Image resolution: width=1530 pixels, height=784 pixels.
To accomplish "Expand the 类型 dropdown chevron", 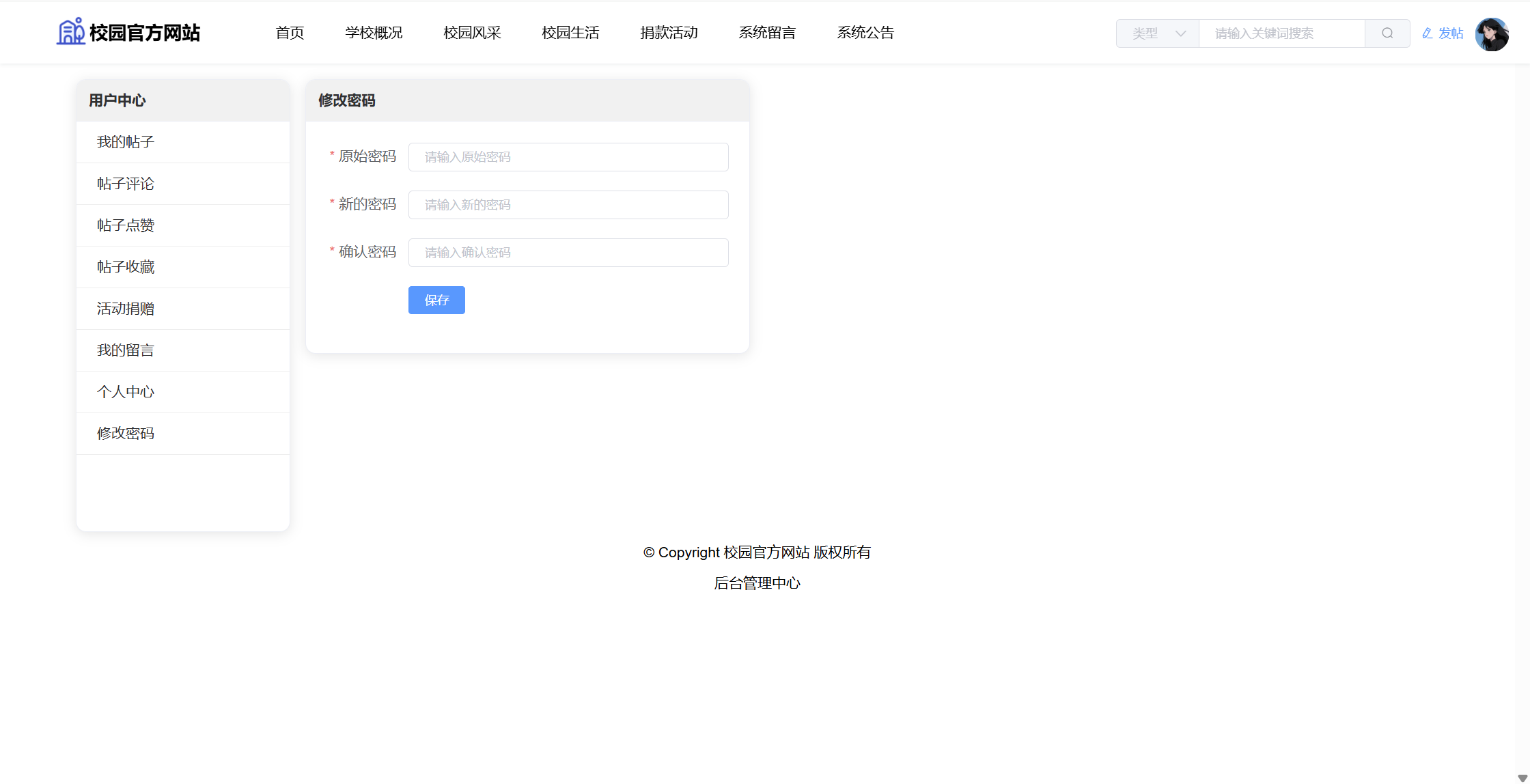I will click(1180, 33).
